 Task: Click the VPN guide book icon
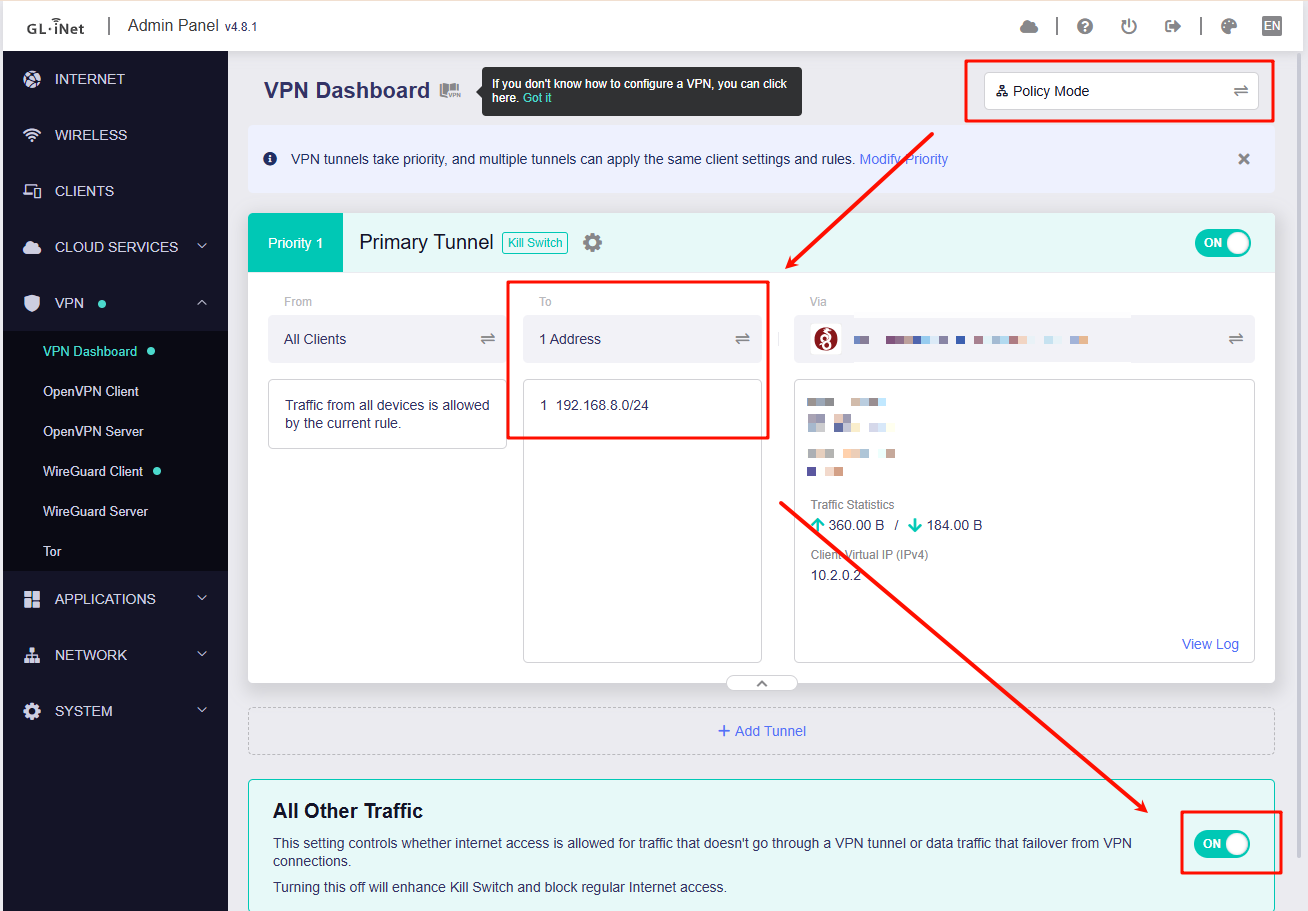pos(450,91)
